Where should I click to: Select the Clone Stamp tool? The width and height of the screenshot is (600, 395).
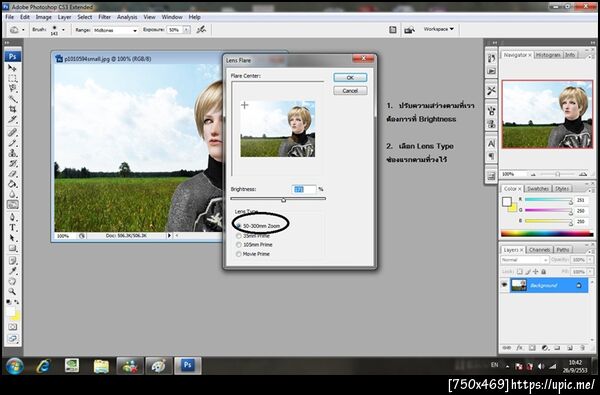click(12, 153)
